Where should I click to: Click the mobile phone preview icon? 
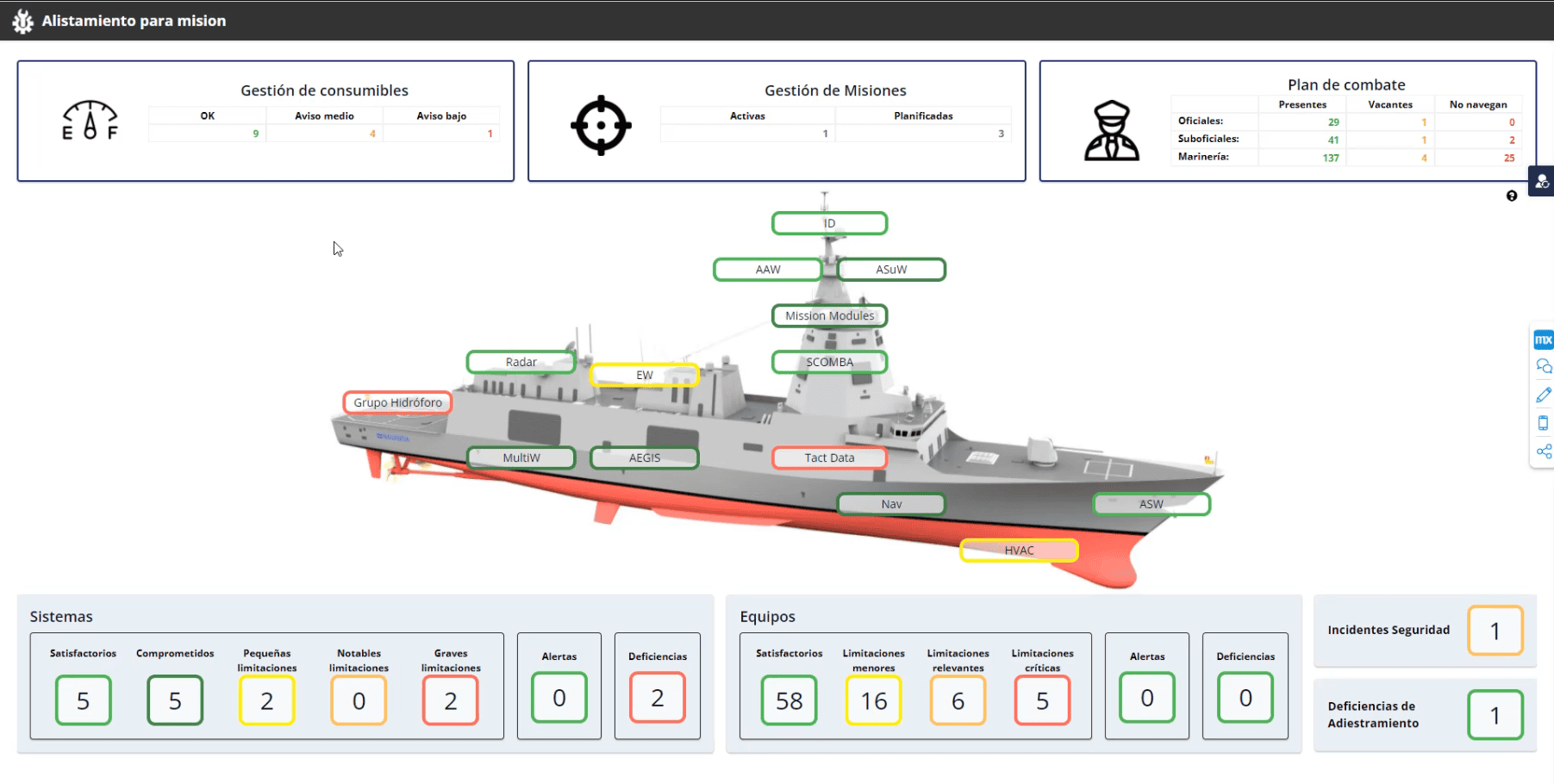(x=1543, y=423)
